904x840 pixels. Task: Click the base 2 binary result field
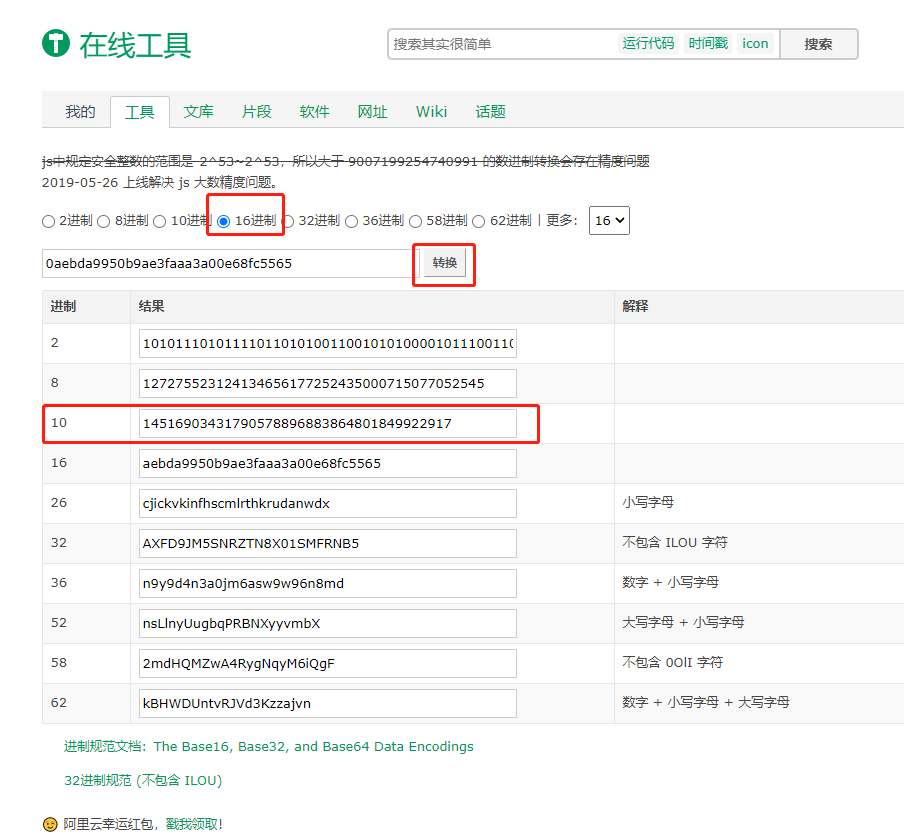(327, 344)
